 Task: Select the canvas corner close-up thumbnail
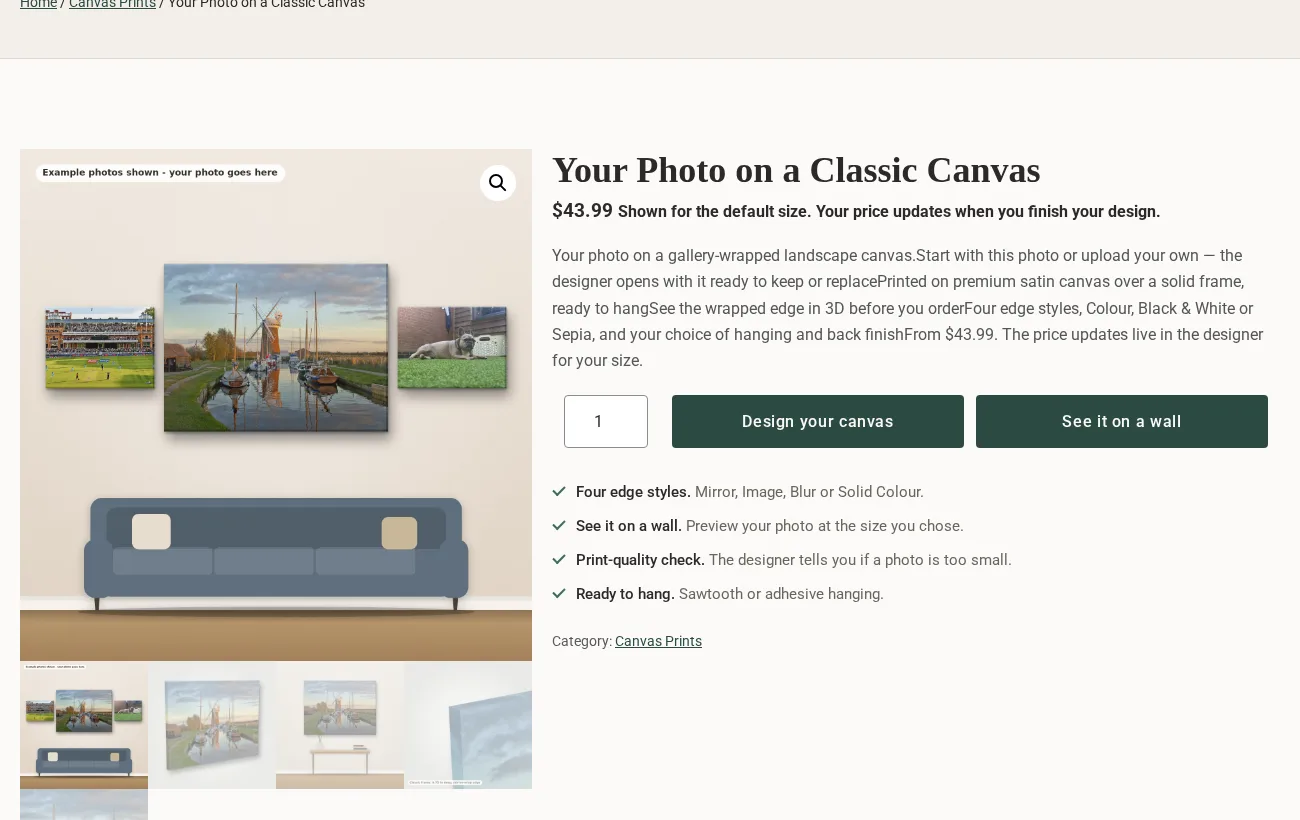[x=468, y=725]
